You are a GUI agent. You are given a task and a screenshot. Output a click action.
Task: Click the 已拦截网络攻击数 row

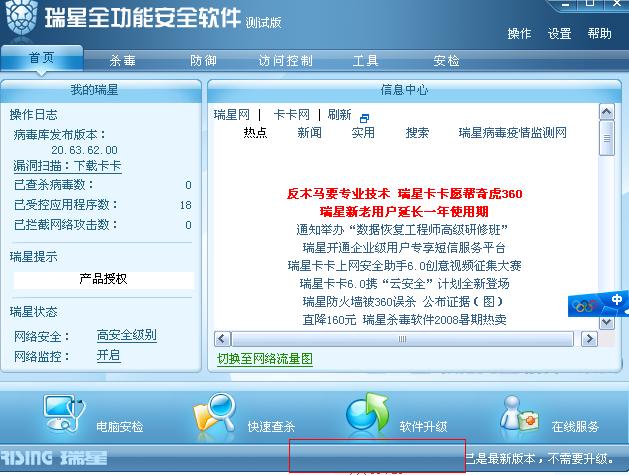coord(103,225)
